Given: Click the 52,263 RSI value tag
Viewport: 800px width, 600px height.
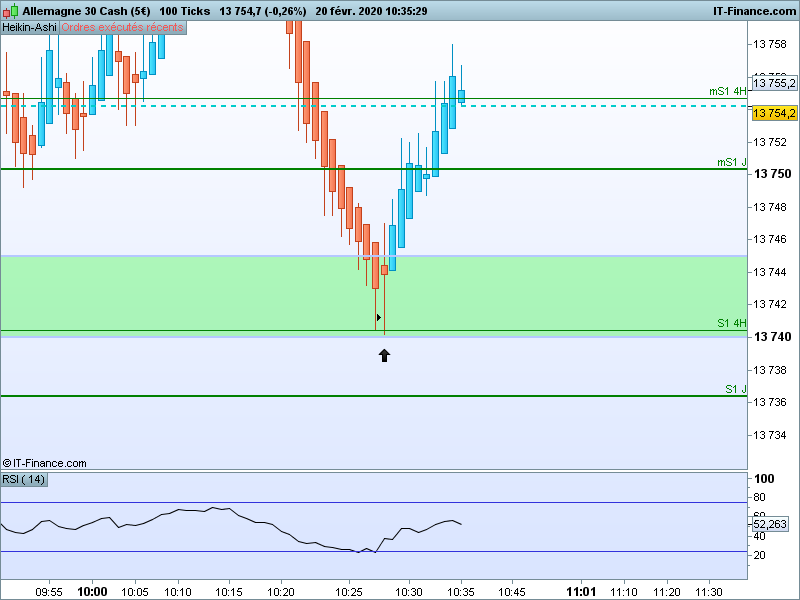Looking at the screenshot, I should click(770, 524).
